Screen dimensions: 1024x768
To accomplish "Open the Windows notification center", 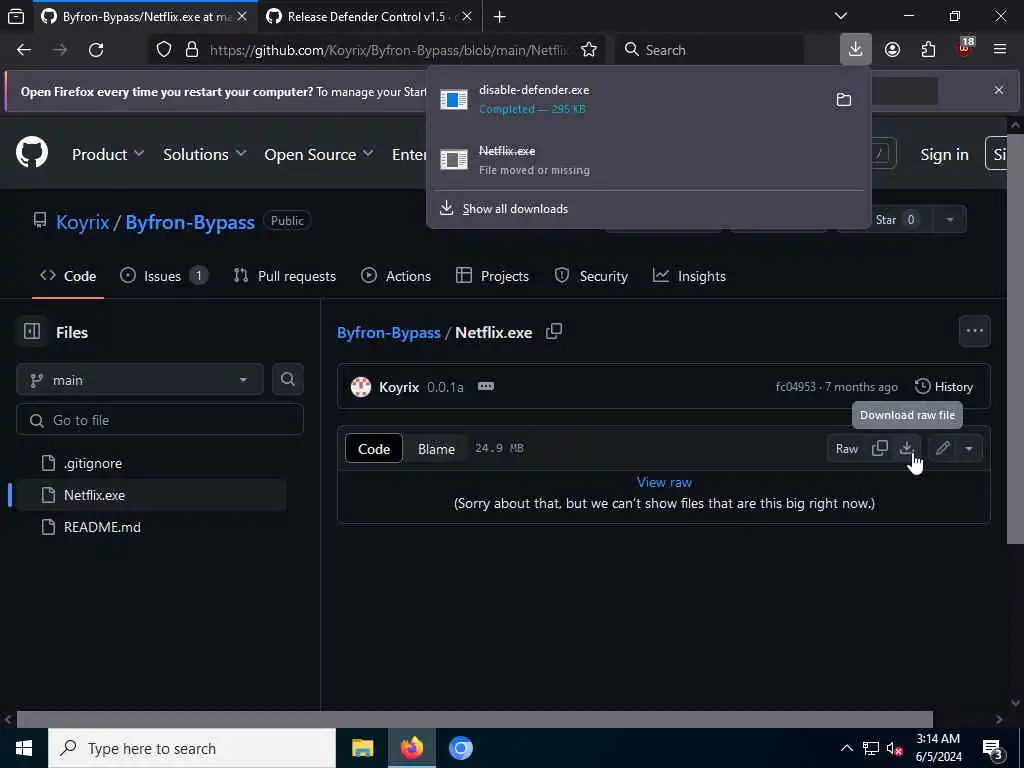I will (x=992, y=748).
